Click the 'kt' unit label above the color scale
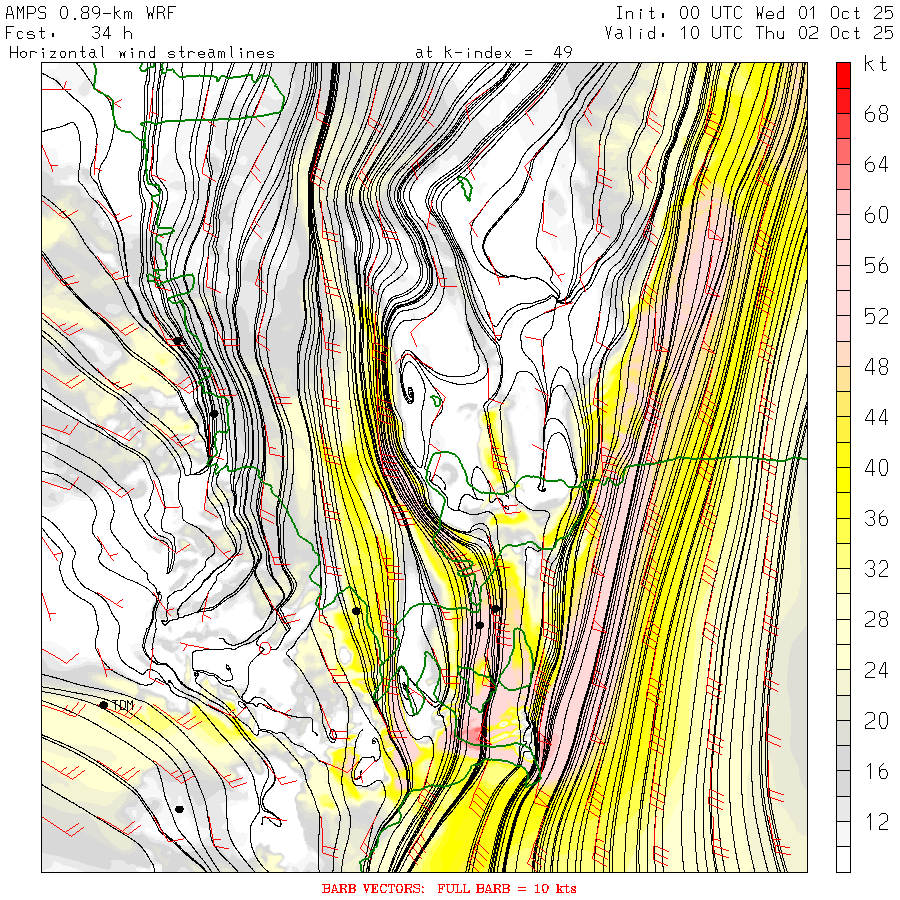Viewport: 900px width, 900px height. (875, 64)
